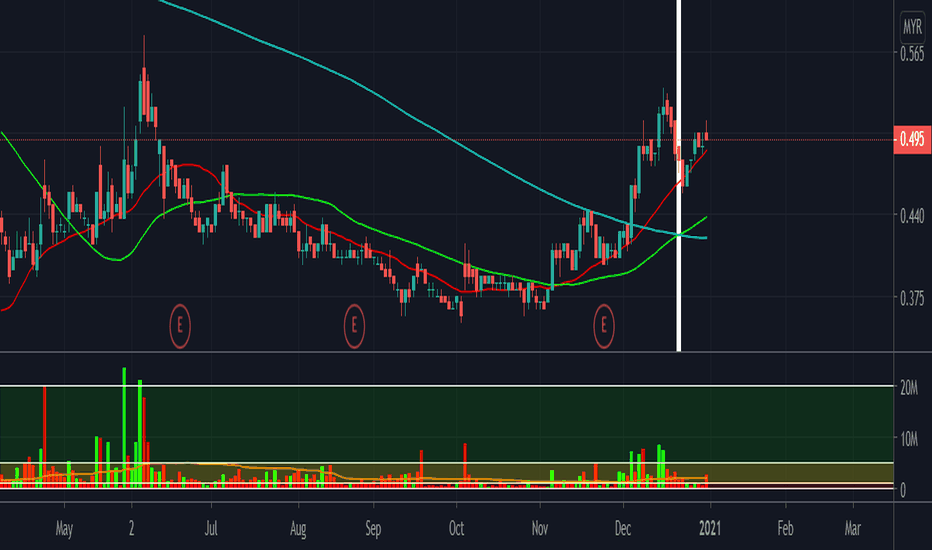Click the 0.565 price axis label
This screenshot has height=550, width=932.
coord(912,54)
